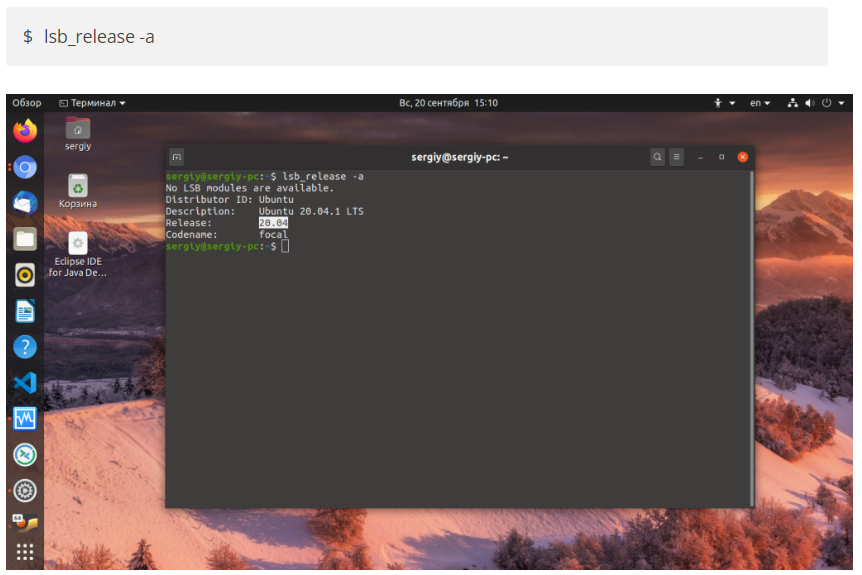862x575 pixels.
Task: Click the Distributor ID line
Action: (x=229, y=200)
